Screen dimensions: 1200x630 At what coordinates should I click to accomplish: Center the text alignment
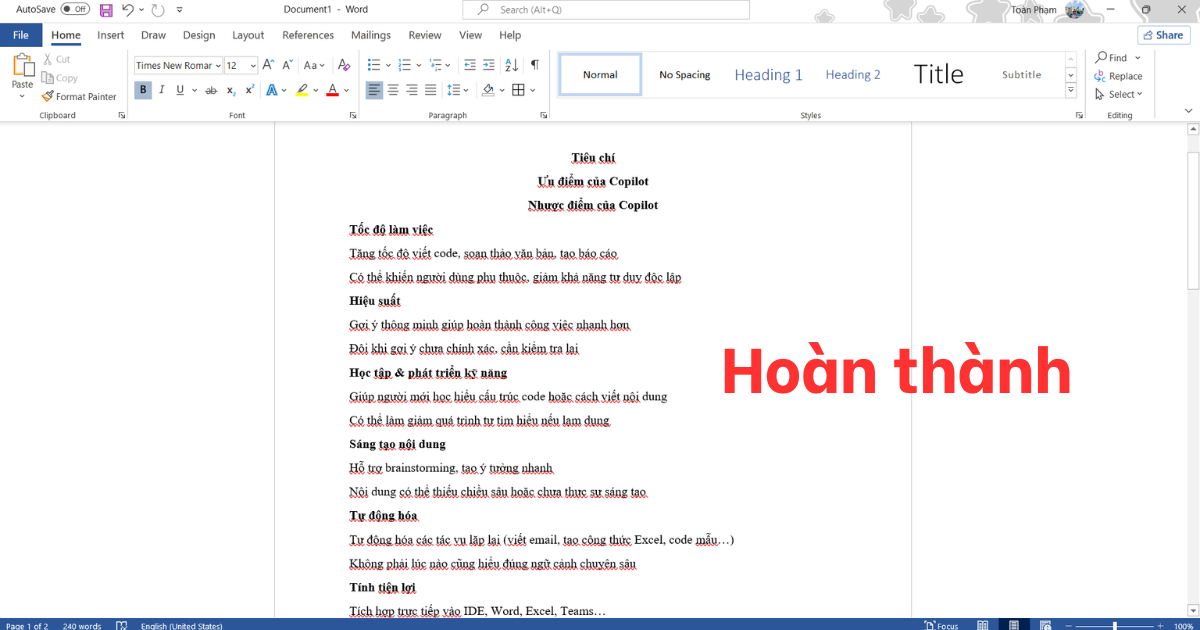click(393, 90)
